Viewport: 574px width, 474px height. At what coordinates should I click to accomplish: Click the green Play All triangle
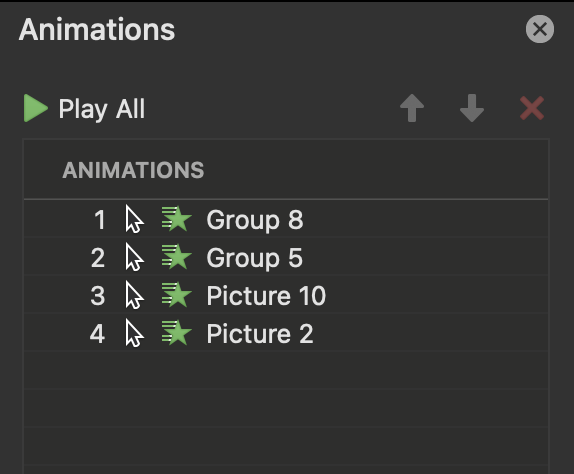point(36,108)
